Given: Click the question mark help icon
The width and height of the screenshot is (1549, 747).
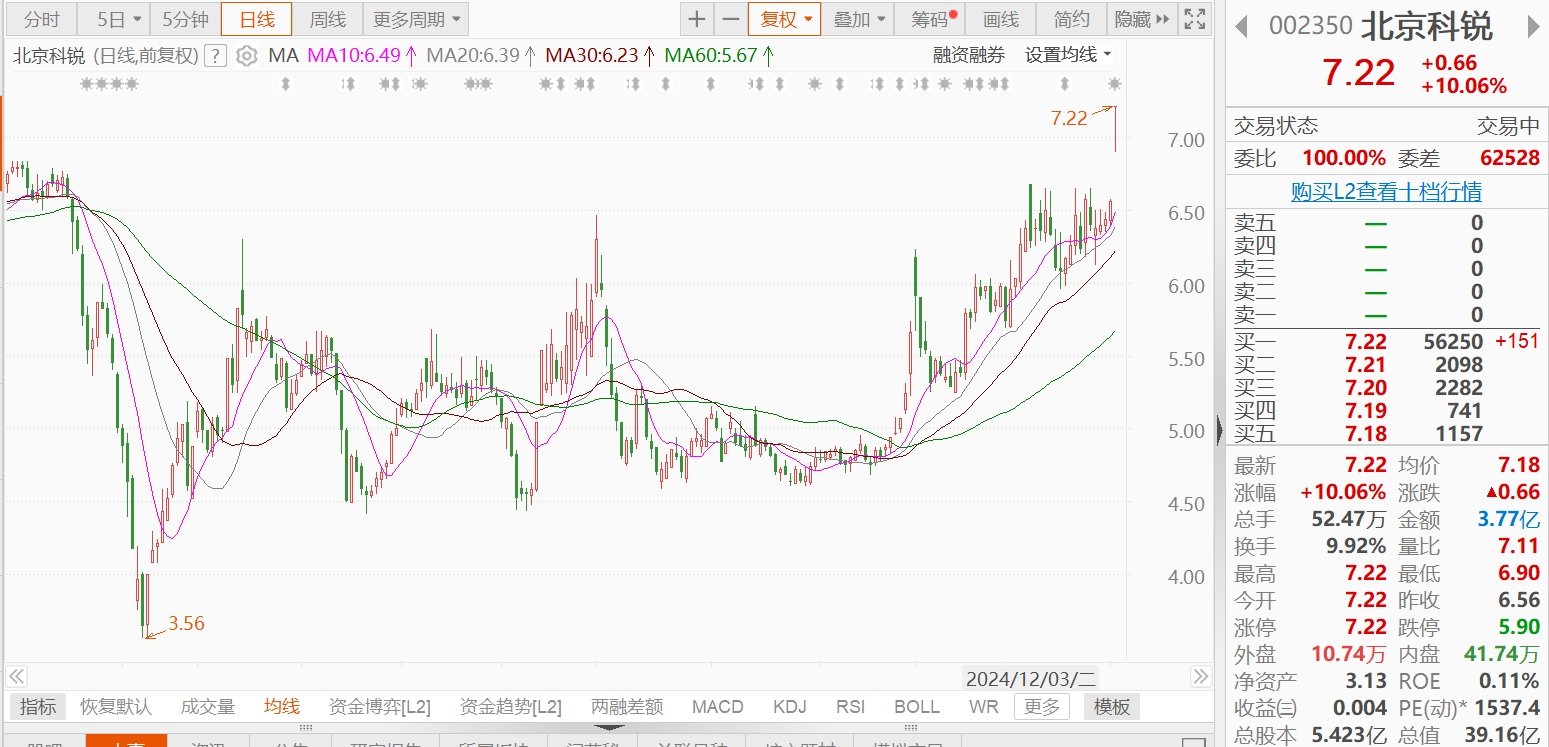Looking at the screenshot, I should (214, 56).
